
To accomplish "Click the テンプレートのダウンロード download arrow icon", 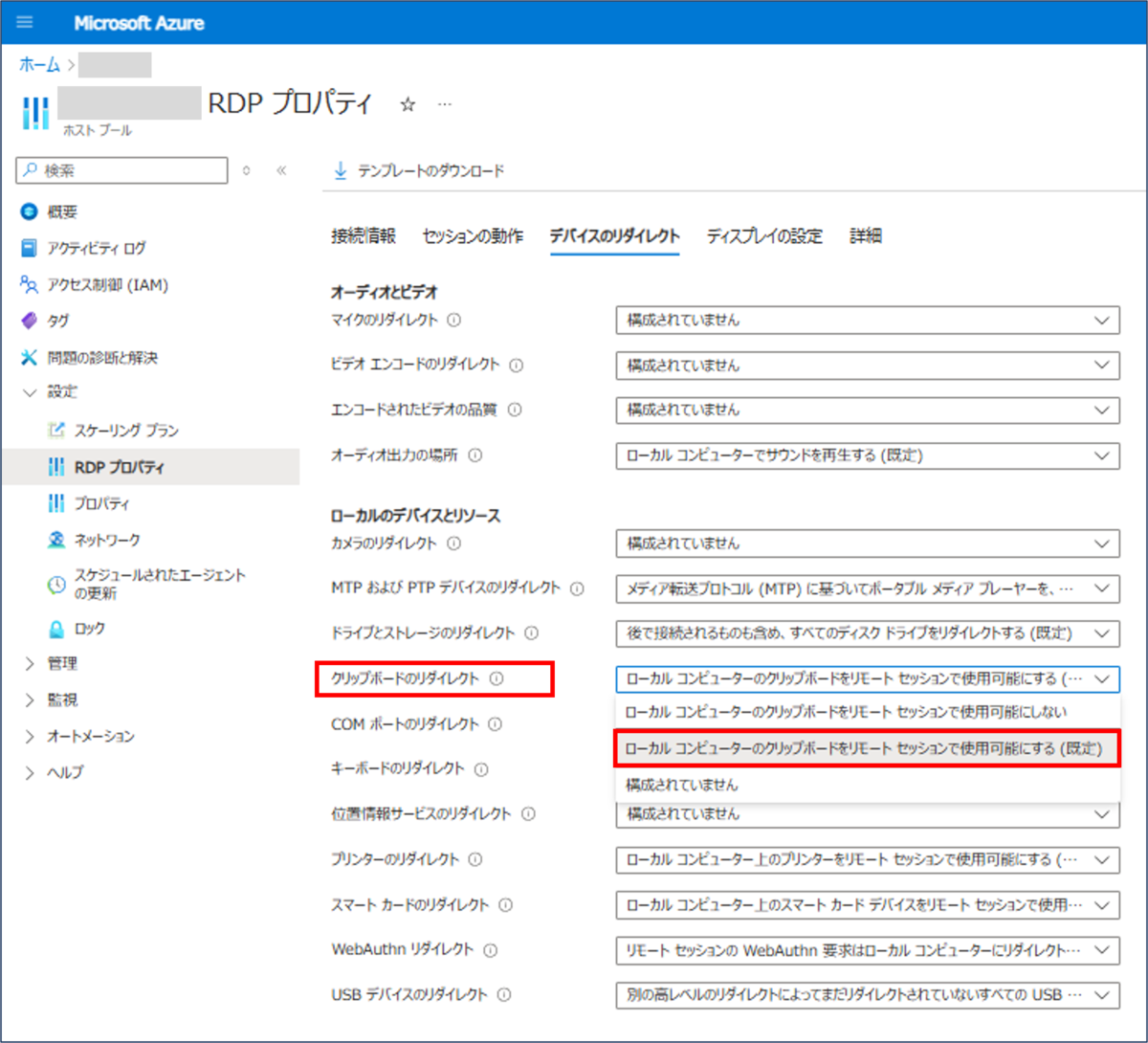I will point(340,170).
